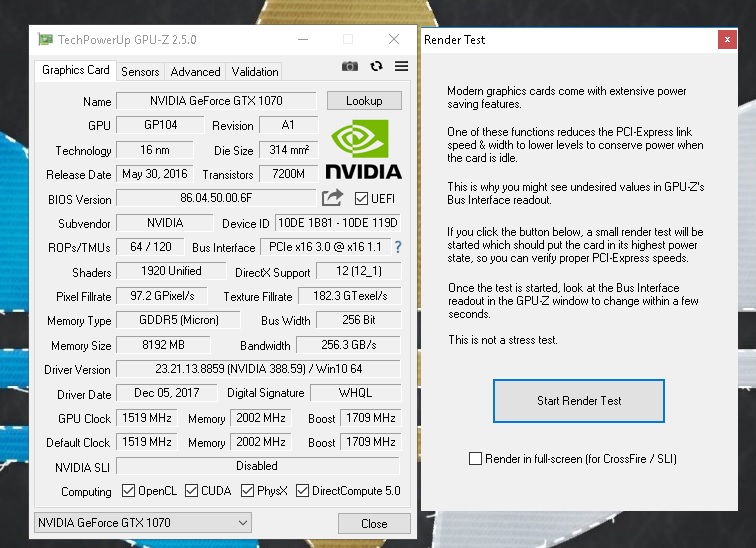Click the Technology field 16 nm

(x=155, y=150)
